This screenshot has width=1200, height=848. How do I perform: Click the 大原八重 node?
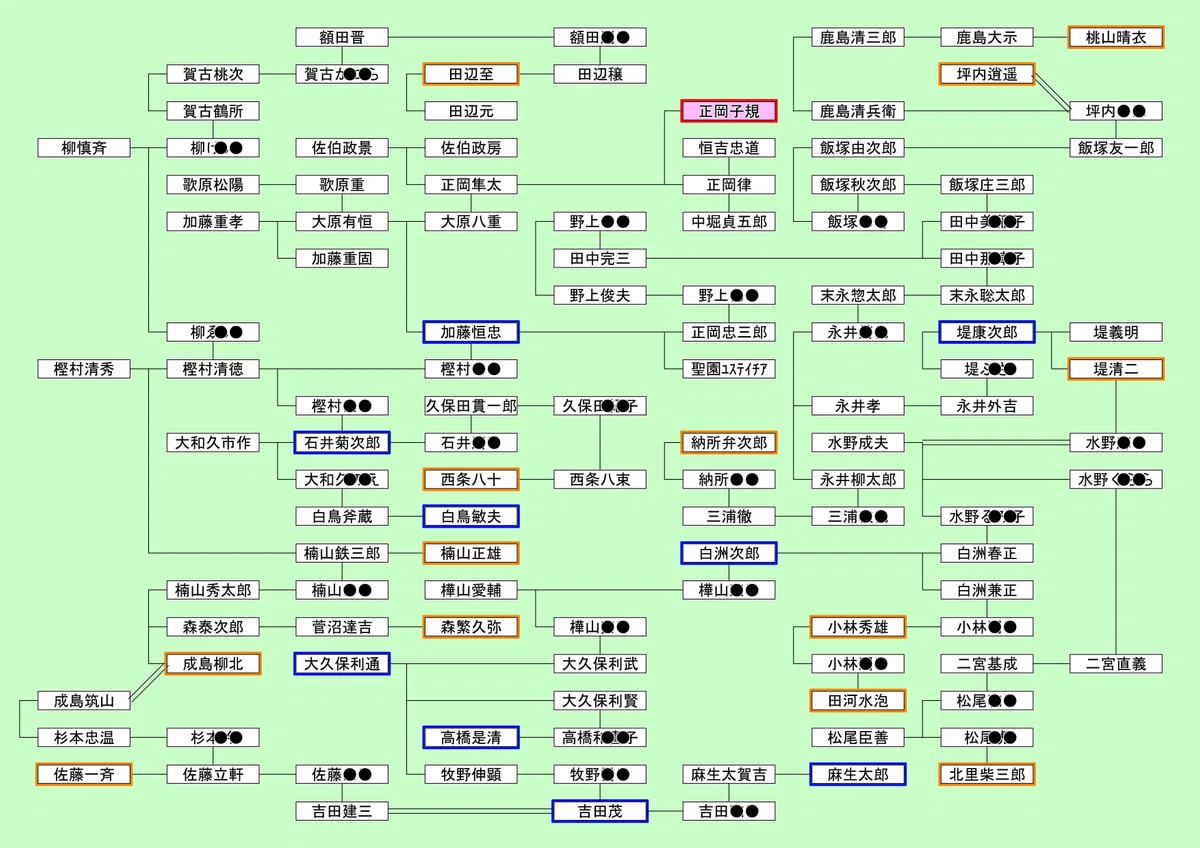coord(471,222)
